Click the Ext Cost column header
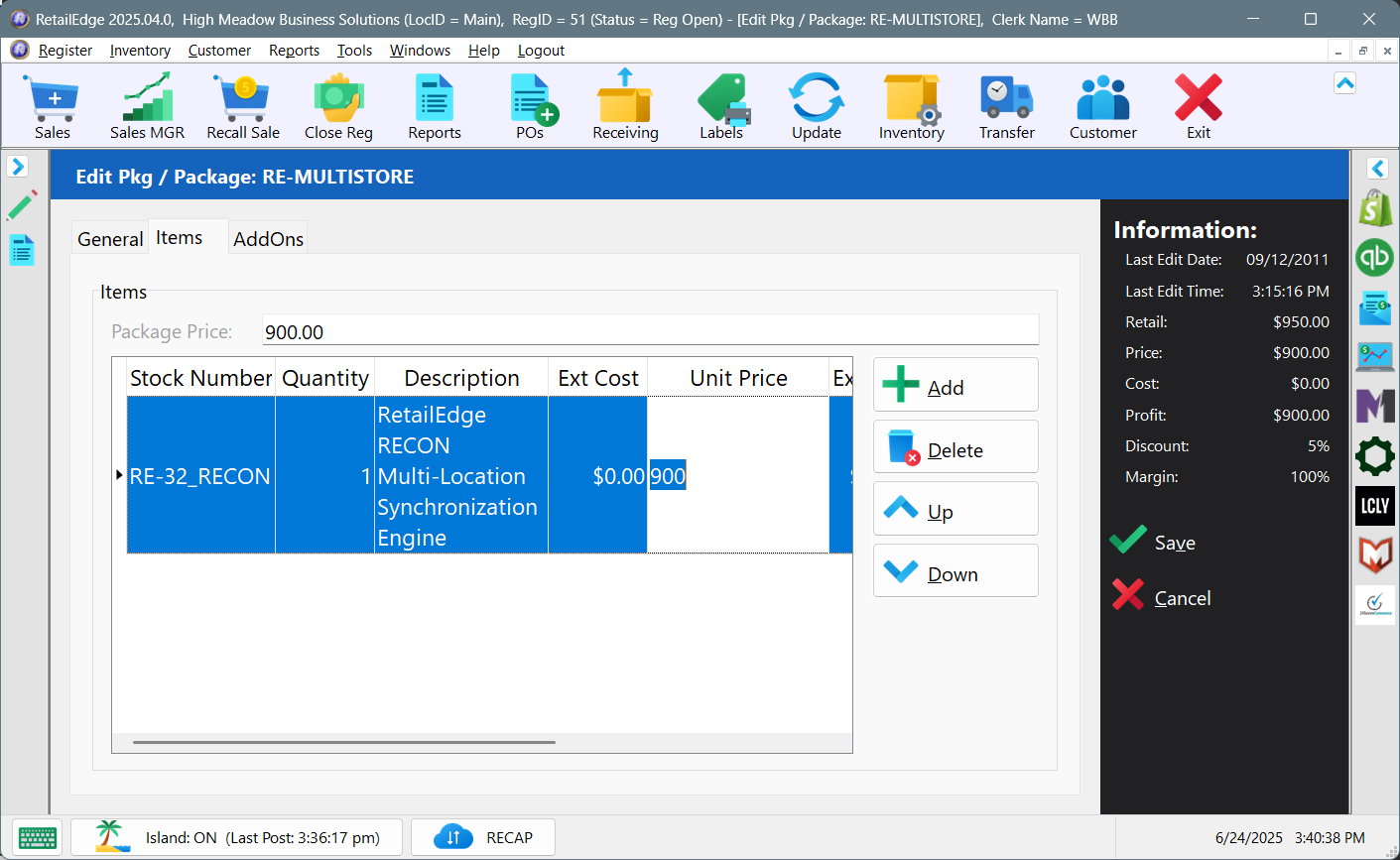This screenshot has height=860, width=1400. tap(598, 378)
